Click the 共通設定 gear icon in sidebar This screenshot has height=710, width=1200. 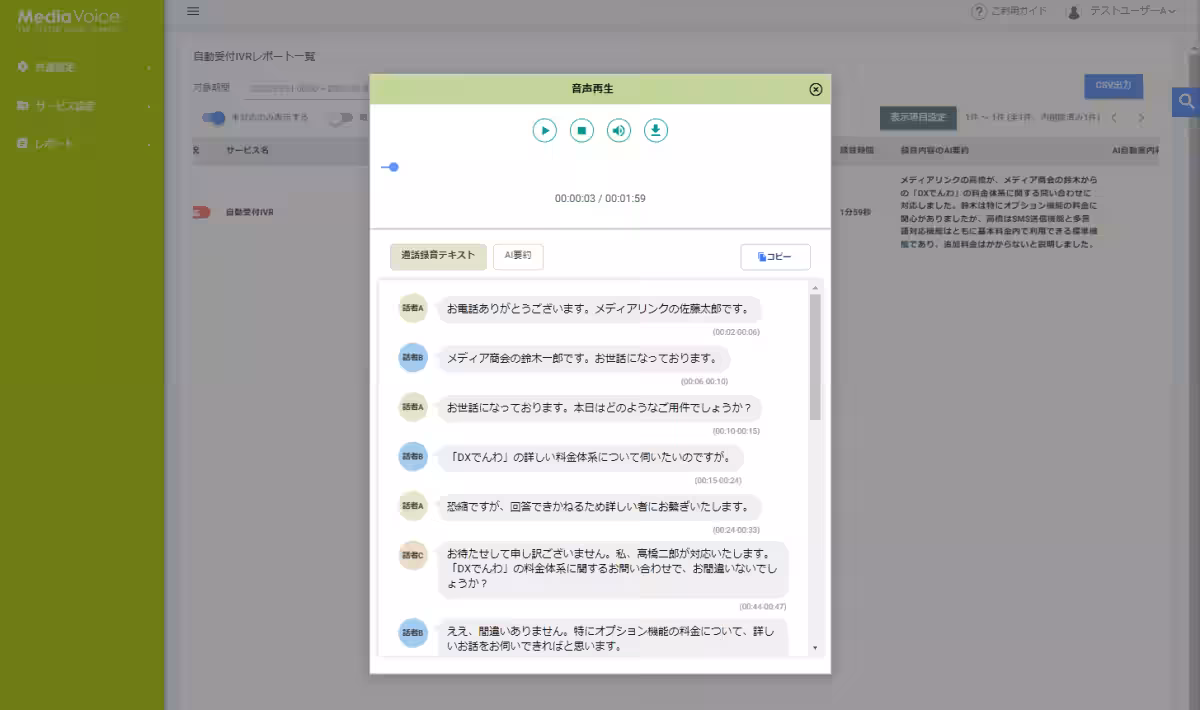[x=22, y=67]
